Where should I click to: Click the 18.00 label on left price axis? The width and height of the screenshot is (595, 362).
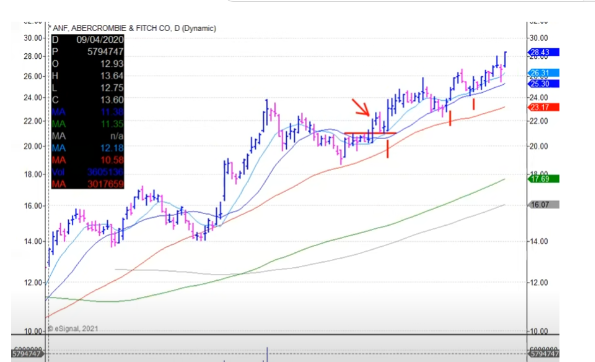click(33, 175)
